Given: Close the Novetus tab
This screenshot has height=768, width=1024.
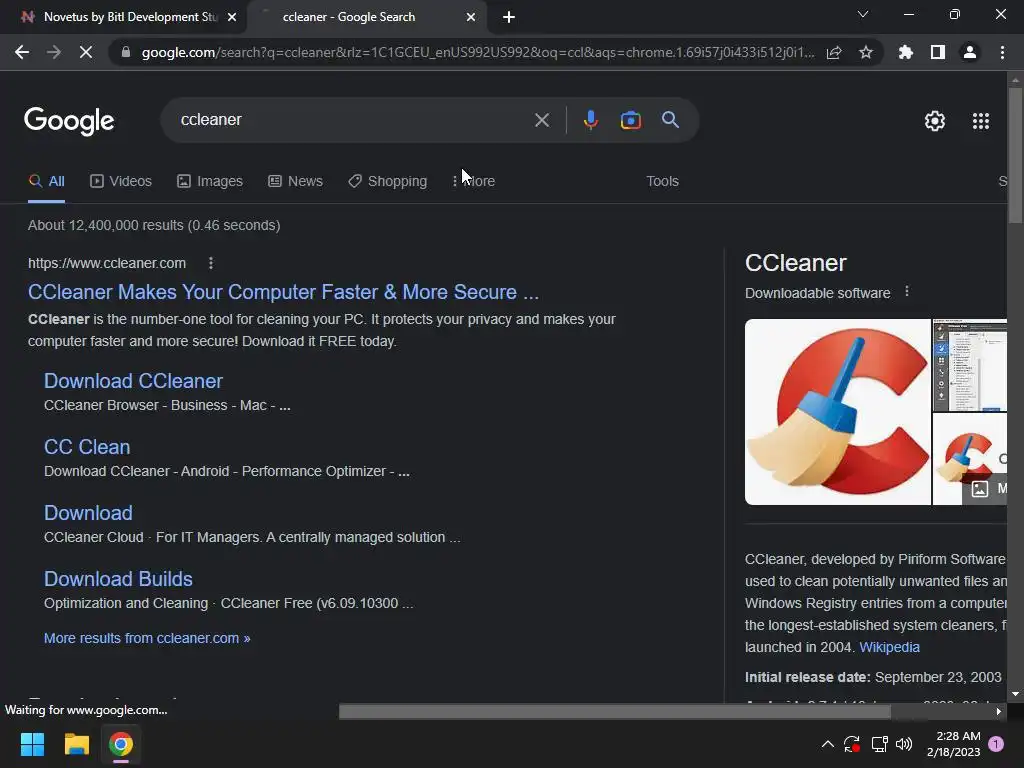Looking at the screenshot, I should point(232,17).
